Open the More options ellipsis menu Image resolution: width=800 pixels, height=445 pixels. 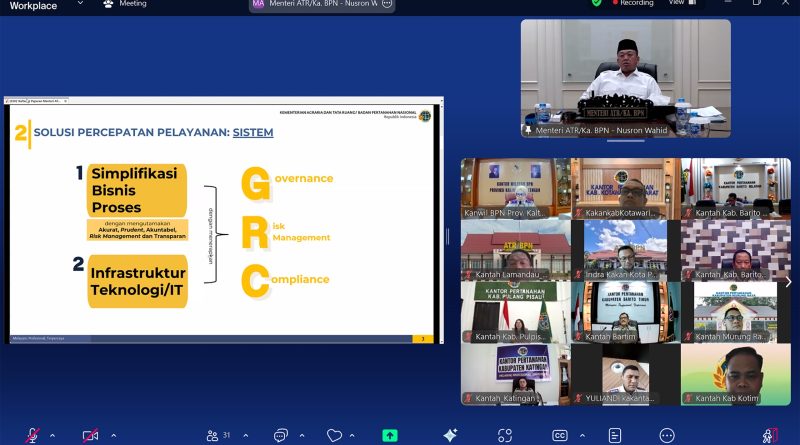[x=667, y=435]
